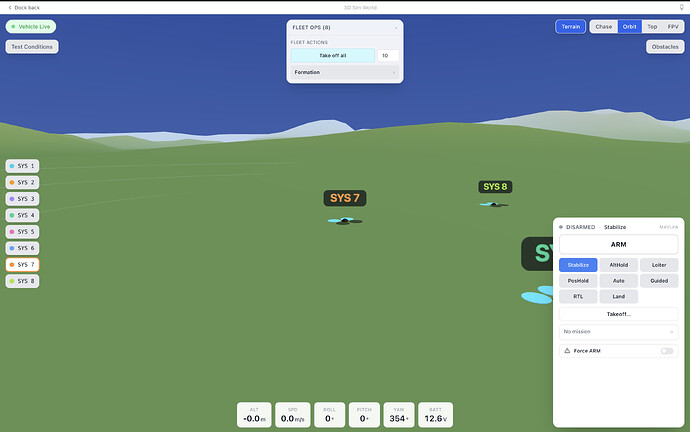Expand the Formation section
Screen dimensions: 690x432
(345, 72)
